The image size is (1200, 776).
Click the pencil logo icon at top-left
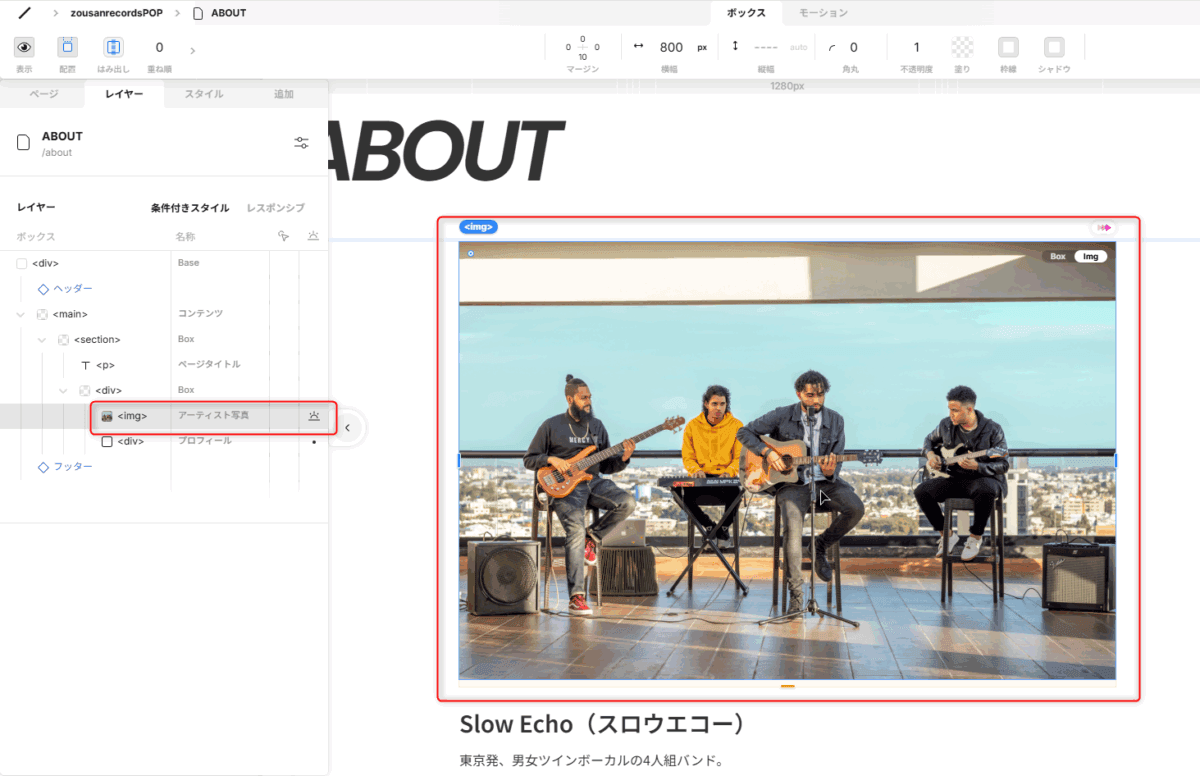point(24,13)
